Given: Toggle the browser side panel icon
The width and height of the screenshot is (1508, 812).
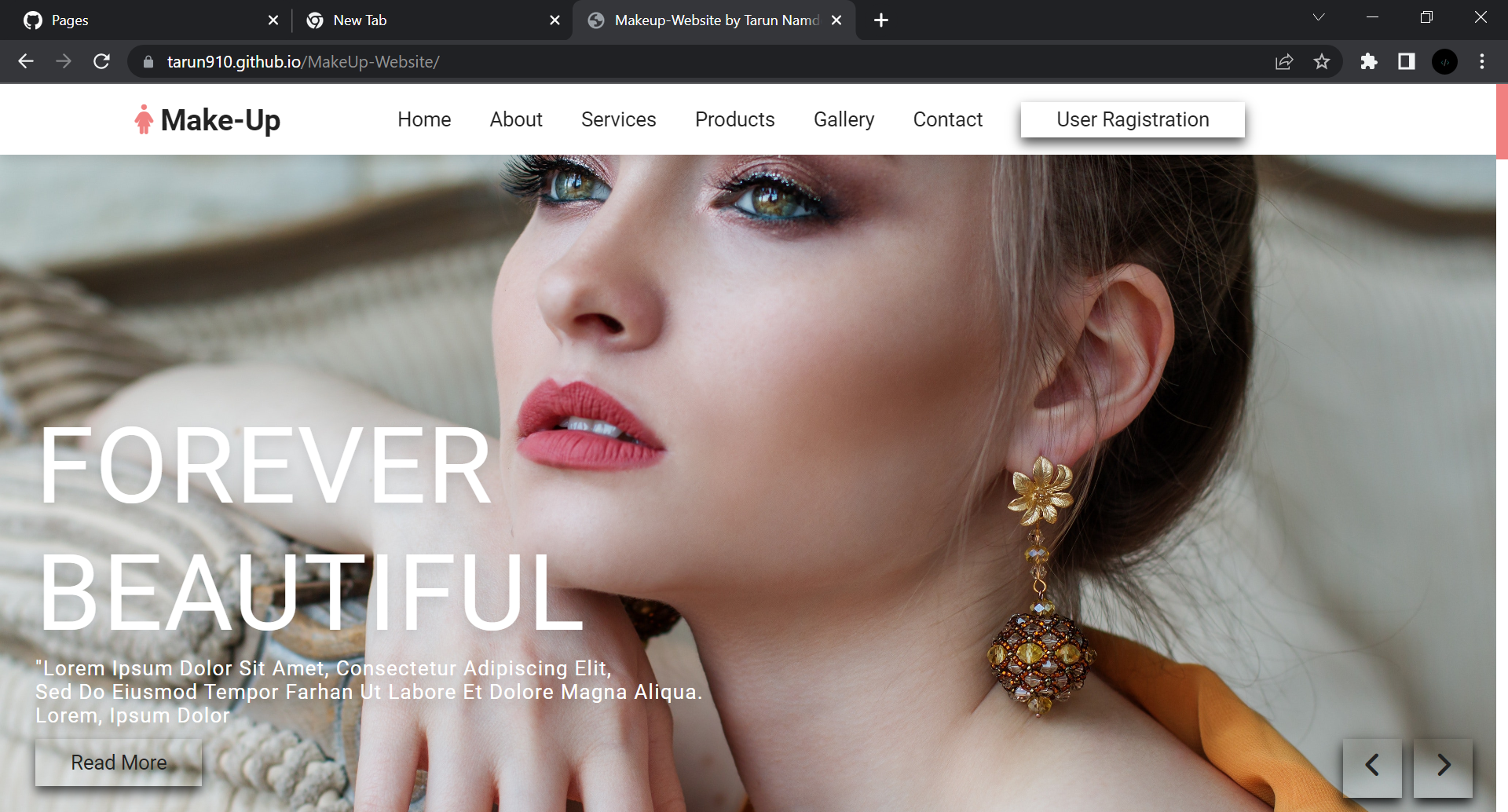Looking at the screenshot, I should coord(1407,61).
